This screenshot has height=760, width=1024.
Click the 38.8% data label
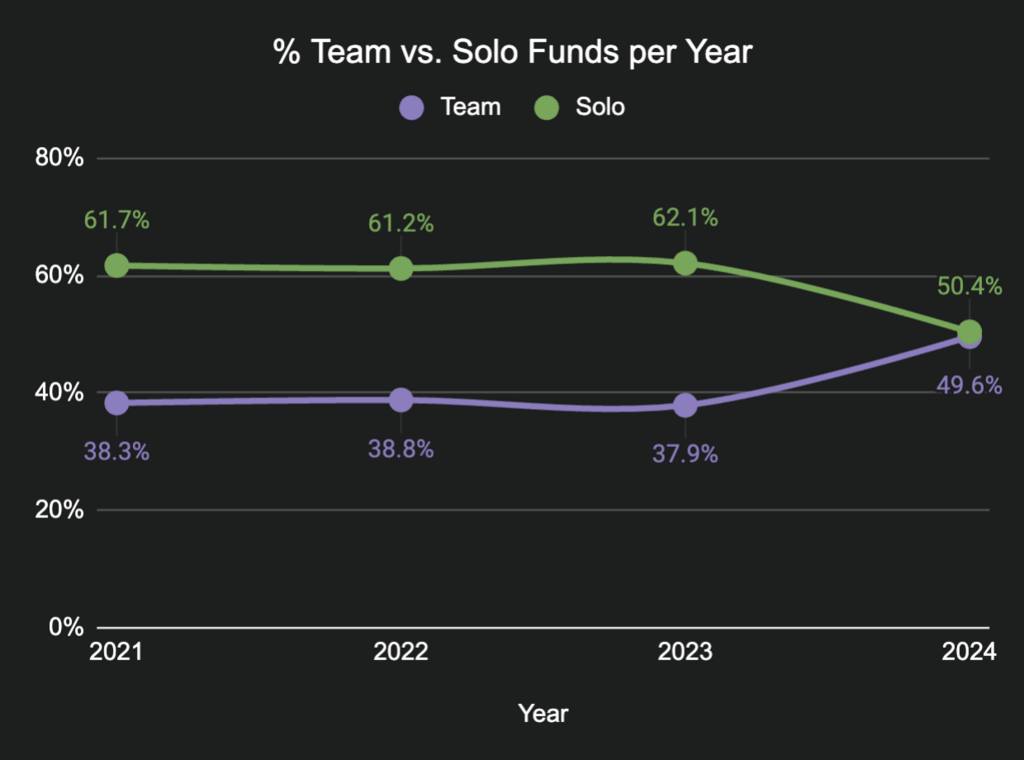[401, 449]
